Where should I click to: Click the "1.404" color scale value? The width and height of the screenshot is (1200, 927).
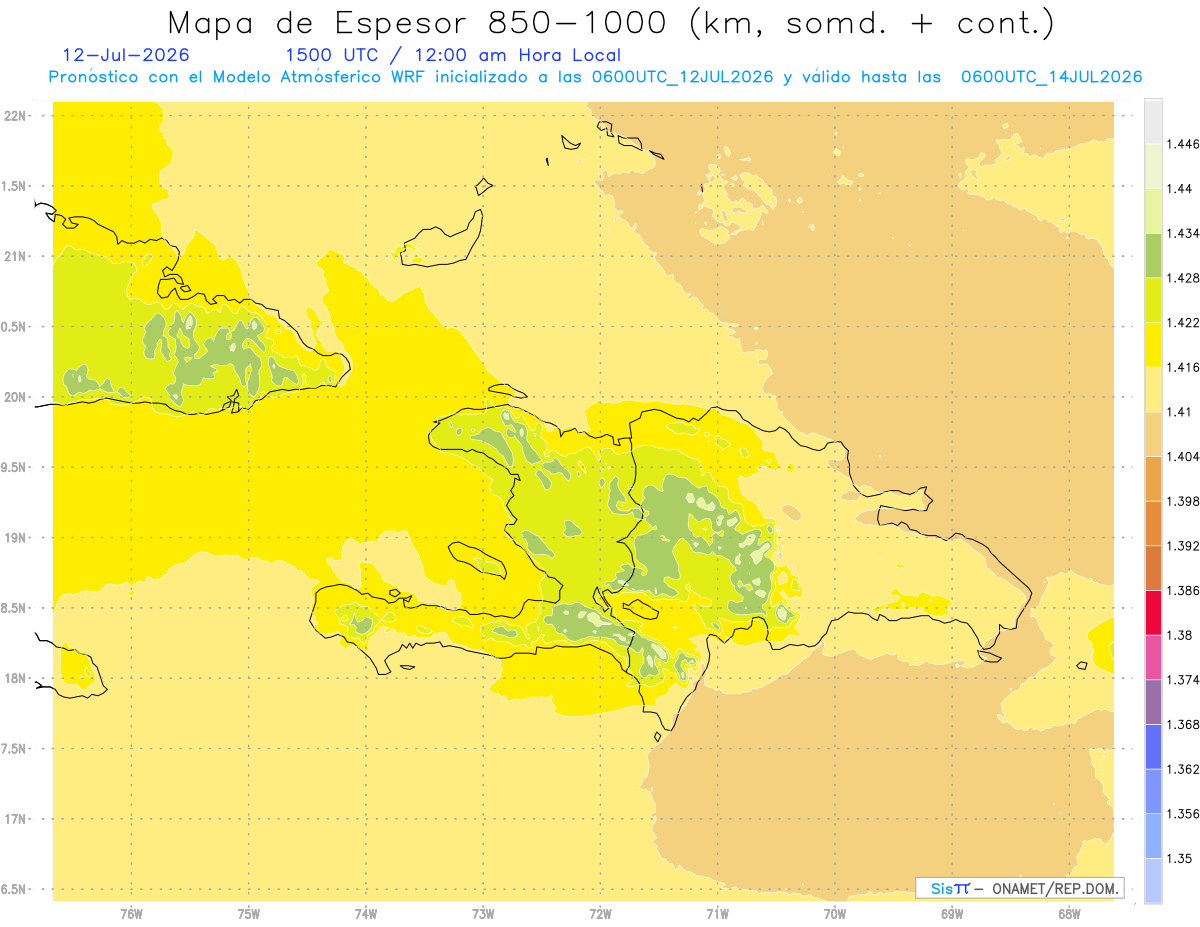(1183, 456)
